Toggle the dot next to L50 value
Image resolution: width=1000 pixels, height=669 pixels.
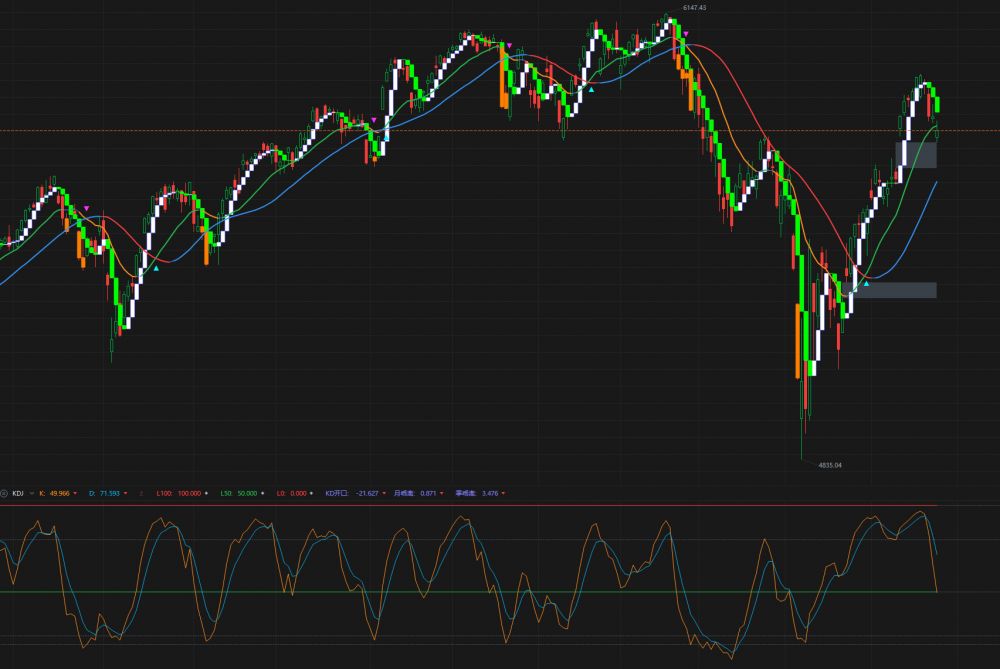[262, 493]
